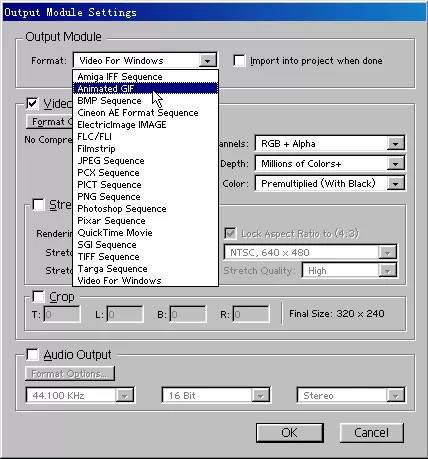Click the crop Bottom value field
The width and height of the screenshot is (428, 459).
point(188,314)
